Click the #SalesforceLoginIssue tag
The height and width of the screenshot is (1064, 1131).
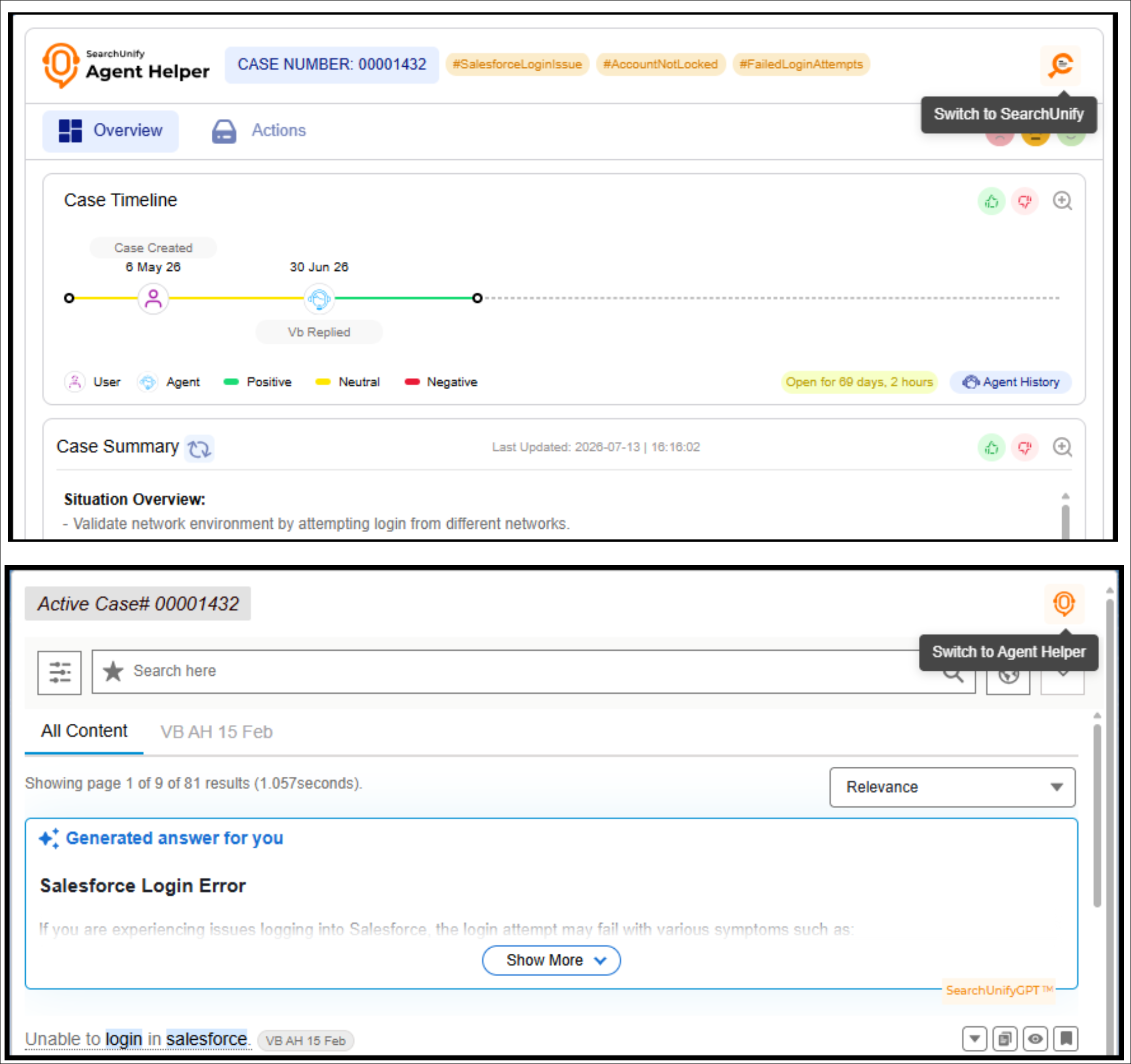coord(517,64)
